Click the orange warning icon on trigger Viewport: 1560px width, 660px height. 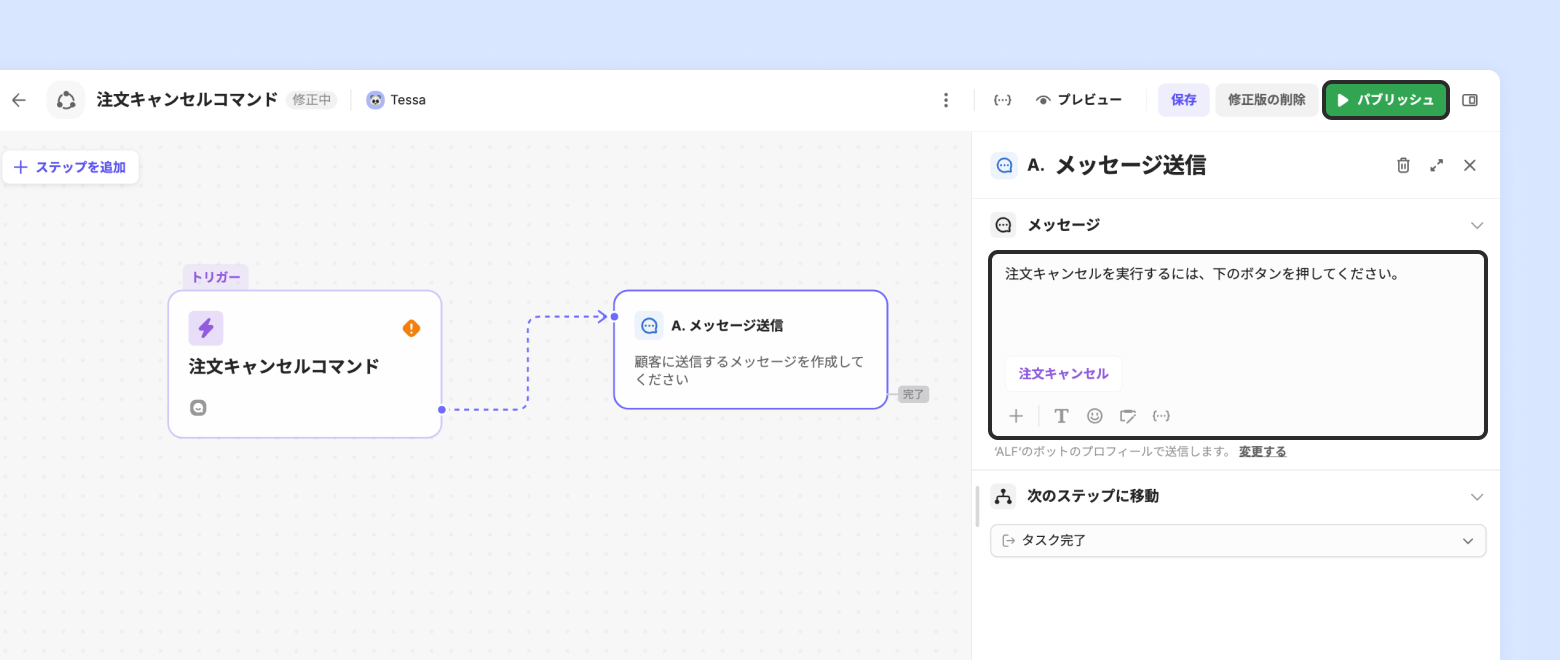click(x=411, y=328)
